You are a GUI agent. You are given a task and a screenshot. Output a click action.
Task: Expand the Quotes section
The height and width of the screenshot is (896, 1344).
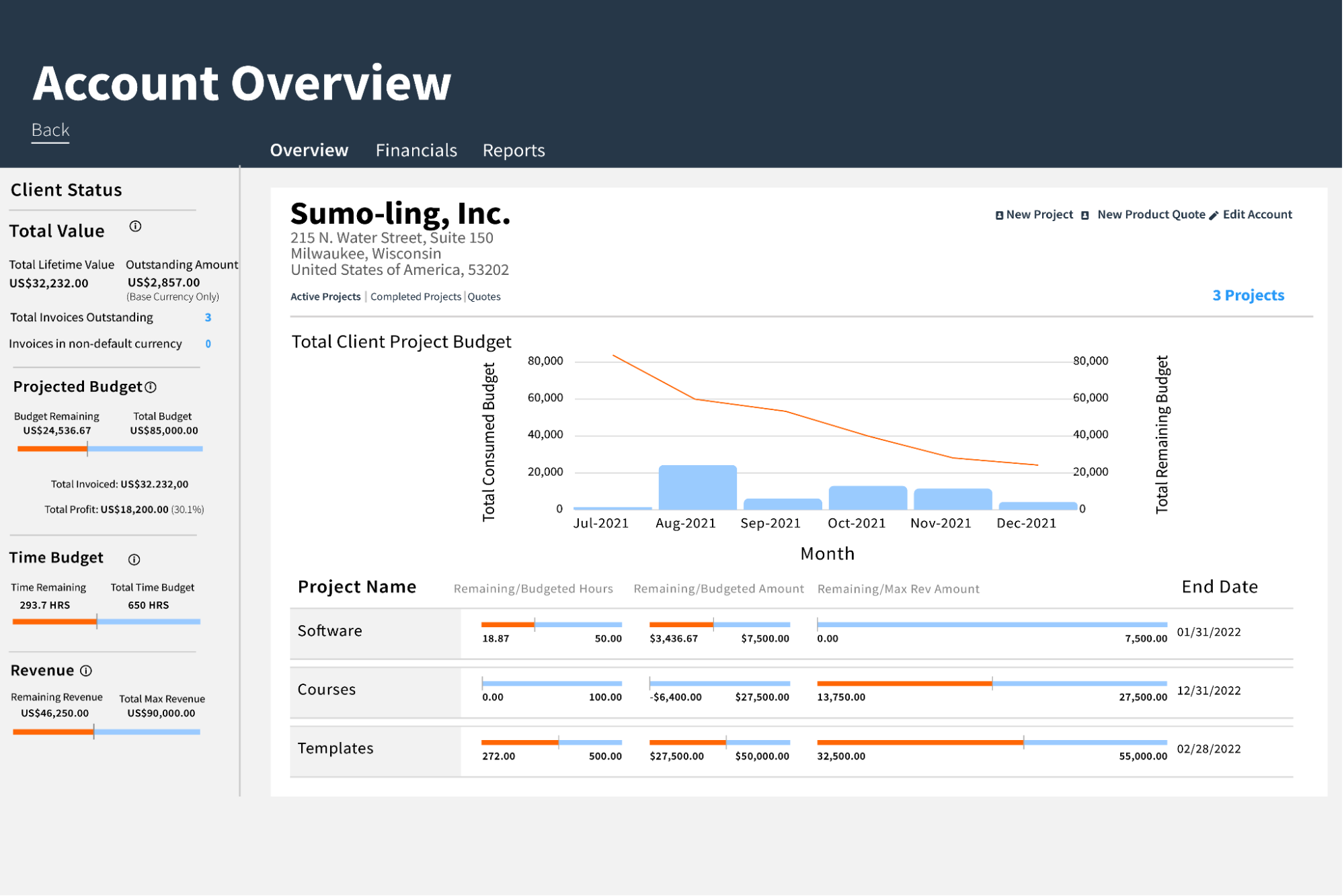pyautogui.click(x=484, y=295)
